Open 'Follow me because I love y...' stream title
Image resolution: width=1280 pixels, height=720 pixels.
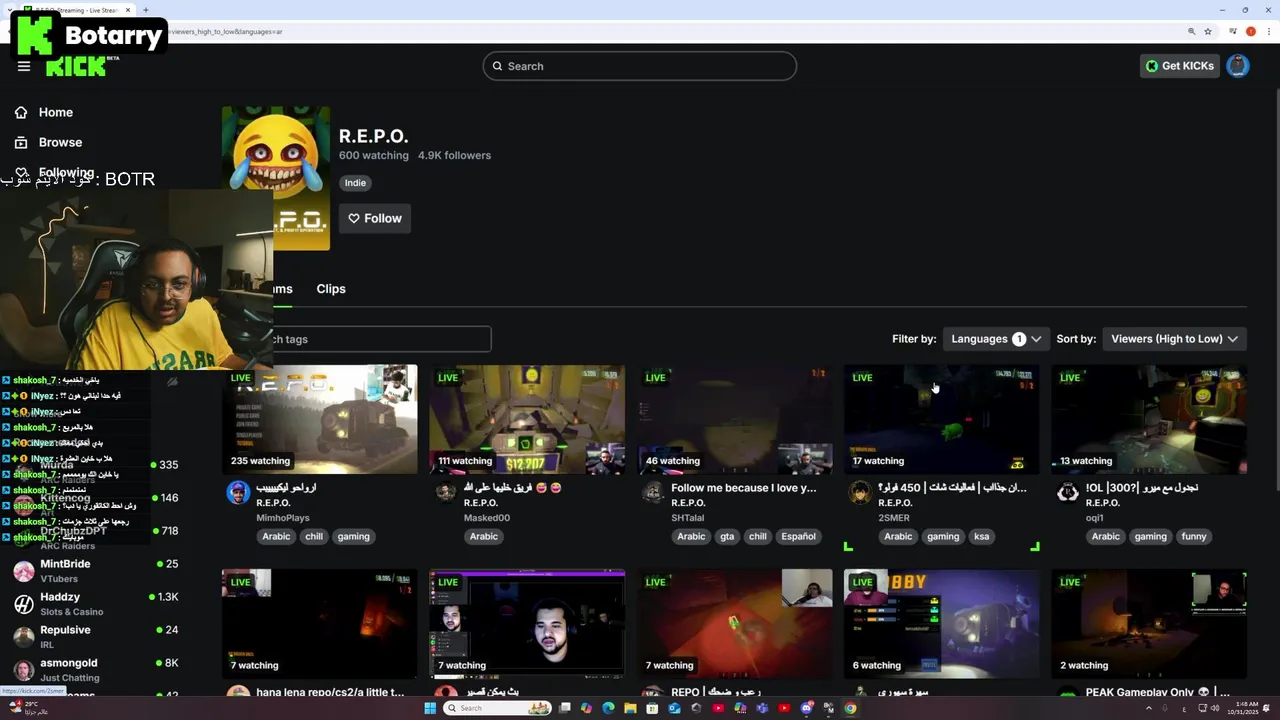point(744,488)
